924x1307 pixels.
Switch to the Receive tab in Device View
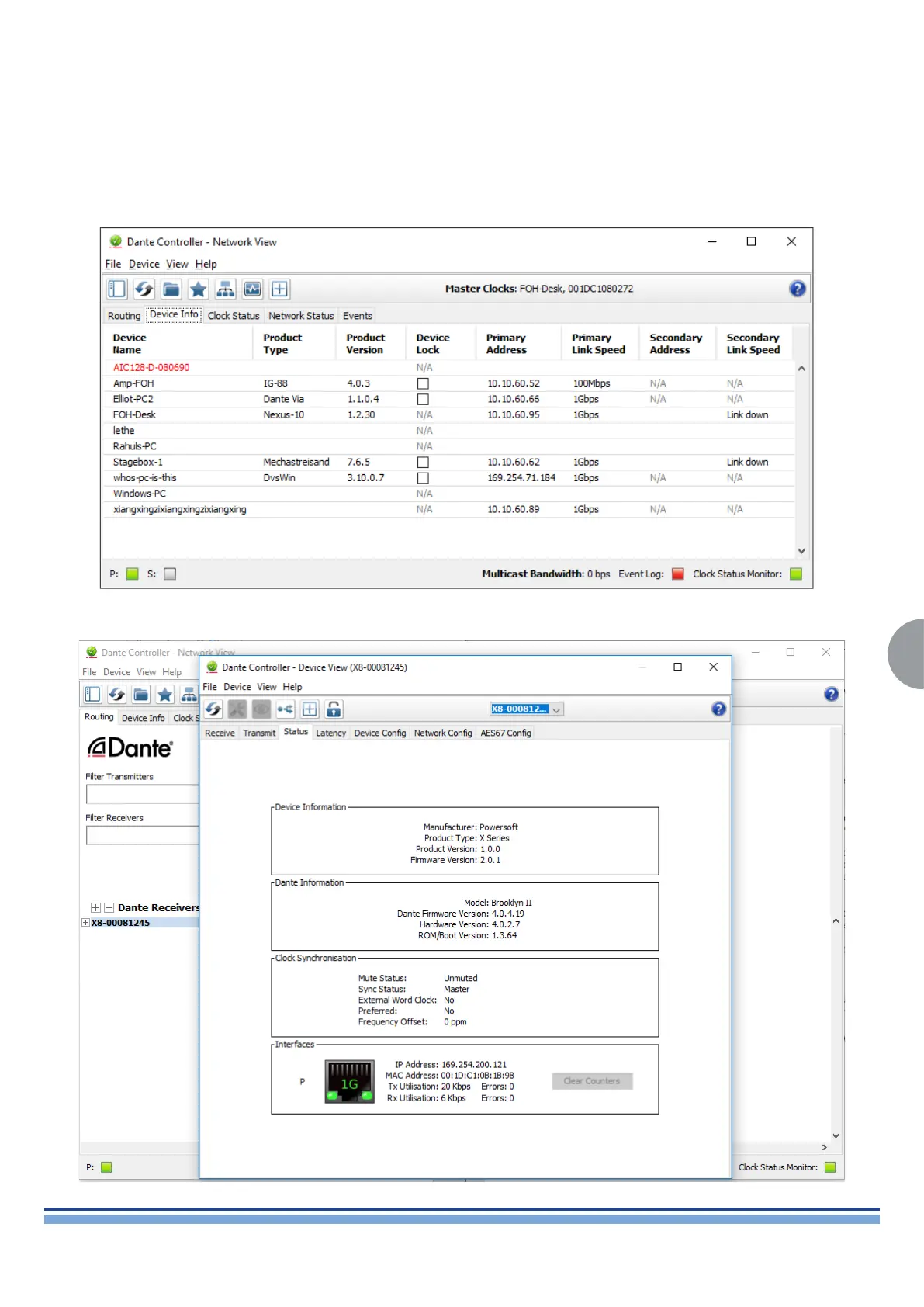click(220, 733)
